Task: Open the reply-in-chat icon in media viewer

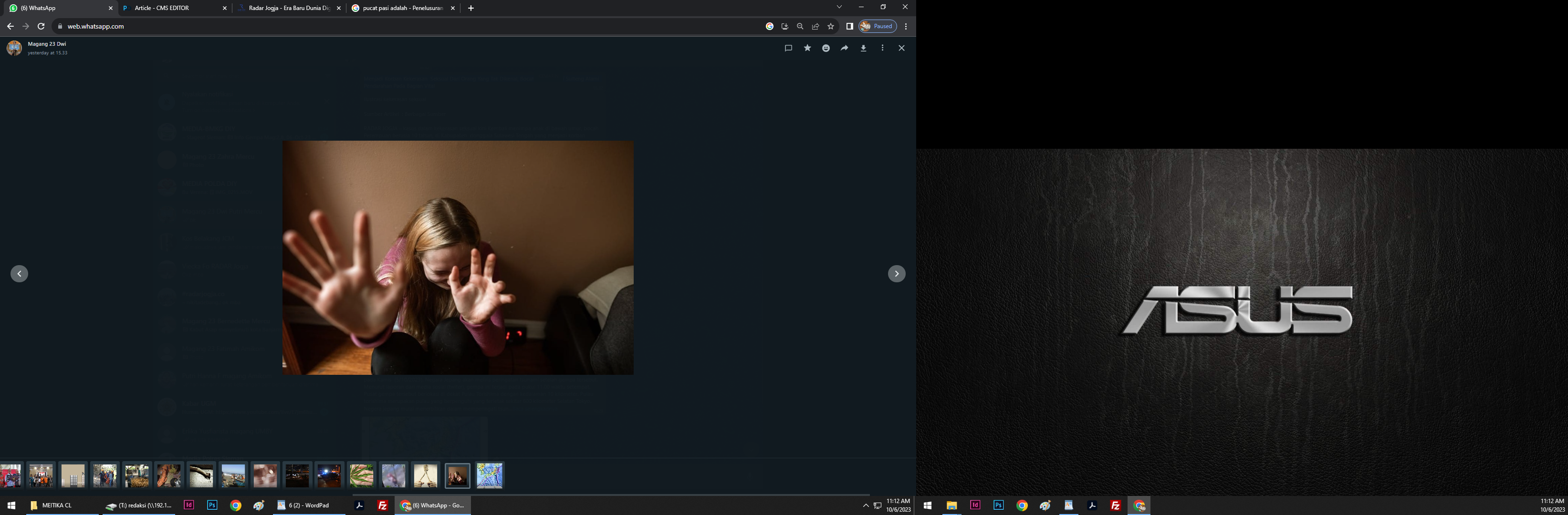Action: click(x=788, y=48)
